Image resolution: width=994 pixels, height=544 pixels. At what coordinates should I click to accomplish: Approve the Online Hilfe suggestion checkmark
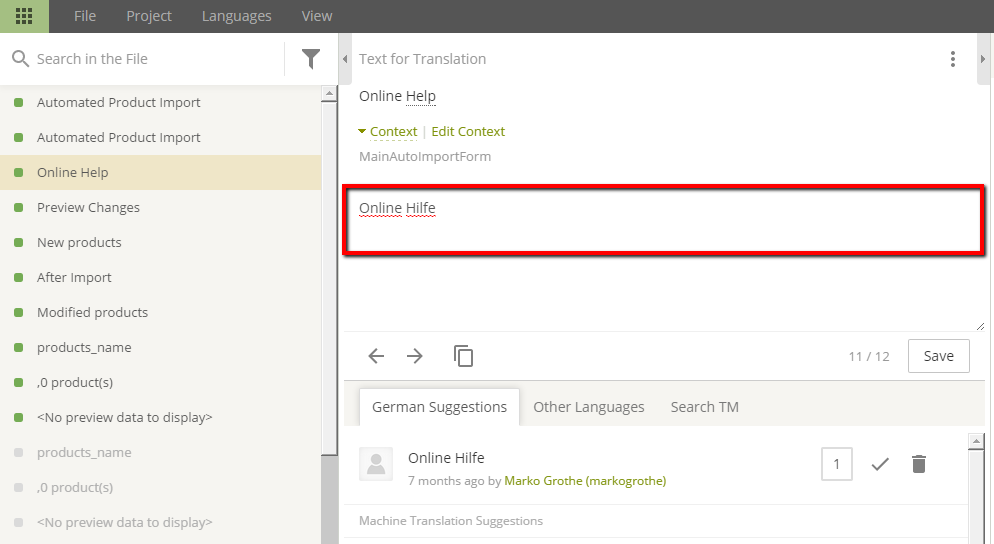click(880, 464)
